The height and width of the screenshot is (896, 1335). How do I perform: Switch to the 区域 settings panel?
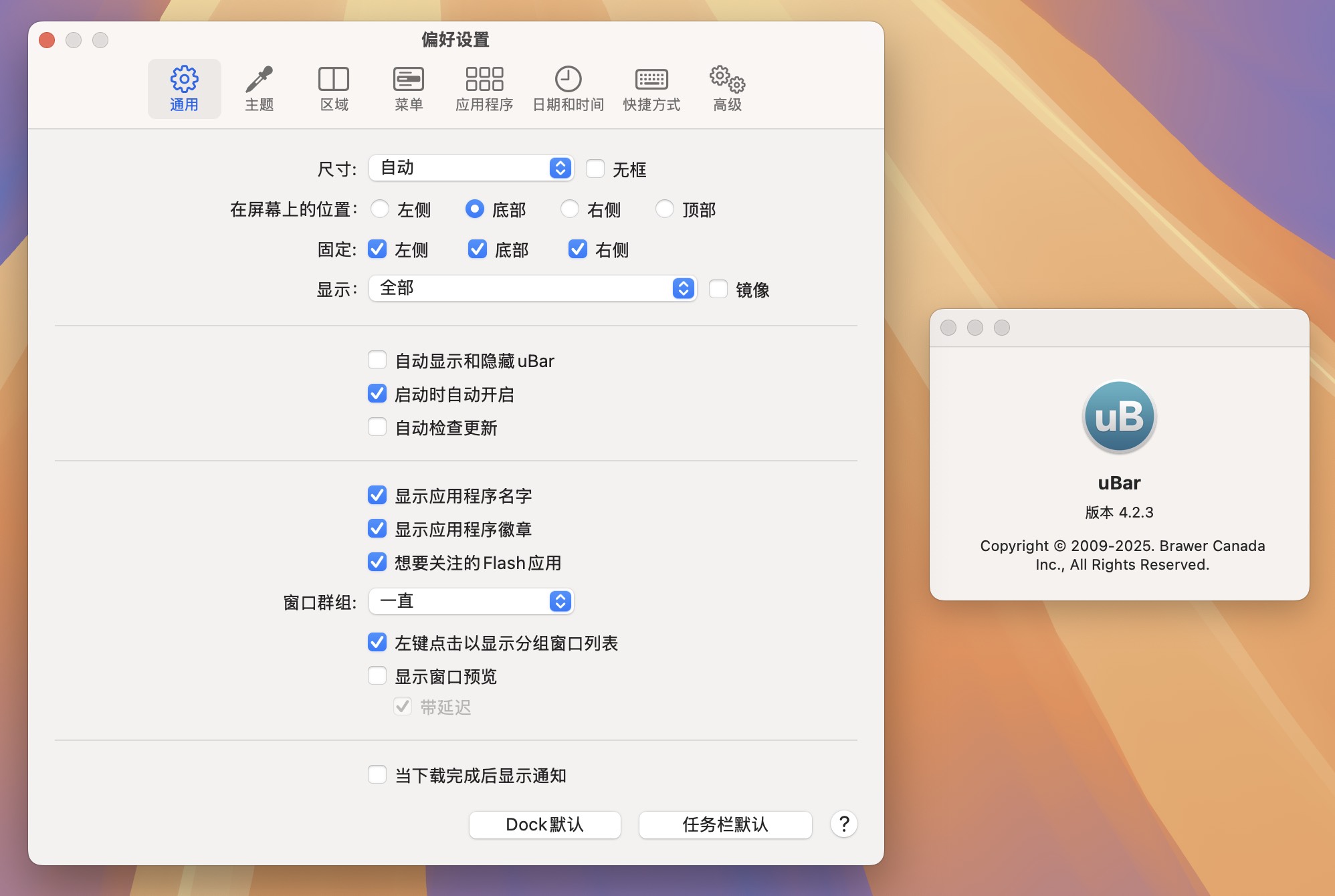tap(334, 88)
